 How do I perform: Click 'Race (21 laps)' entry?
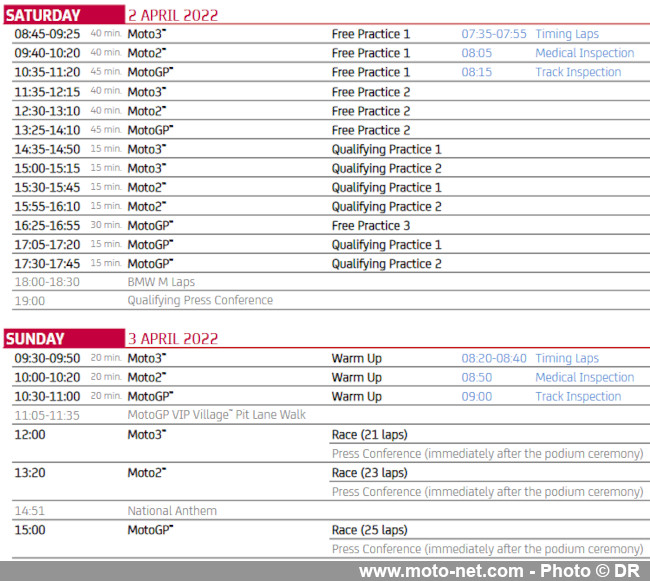[369, 435]
